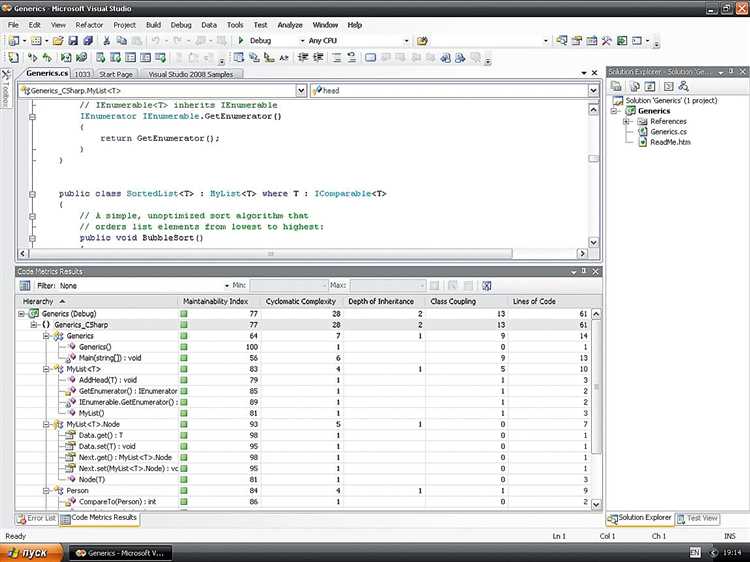The width and height of the screenshot is (750, 562).
Task: Copy icon in the standard toolbar
Action: point(121,41)
